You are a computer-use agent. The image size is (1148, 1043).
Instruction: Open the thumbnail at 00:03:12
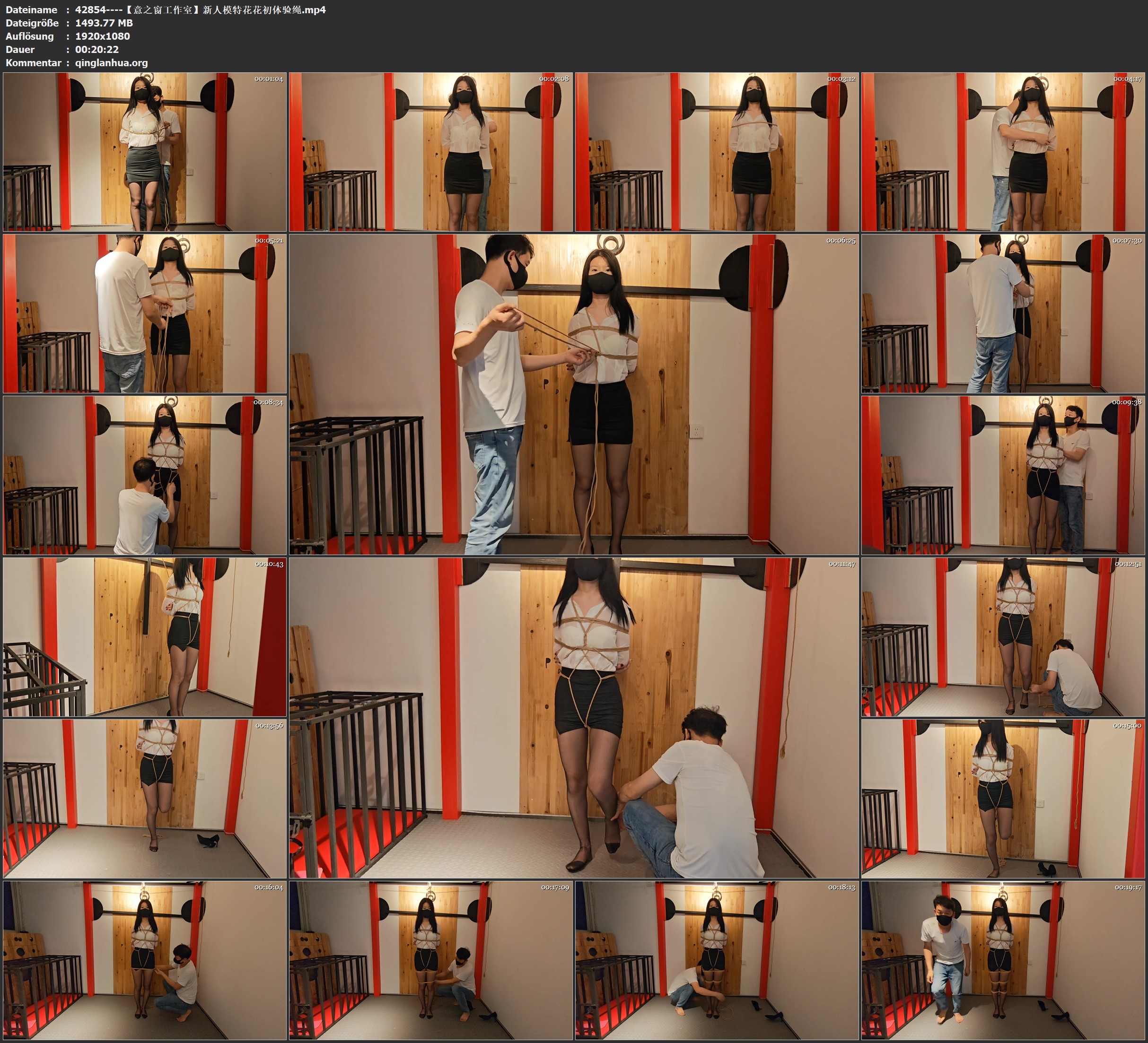tap(716, 151)
